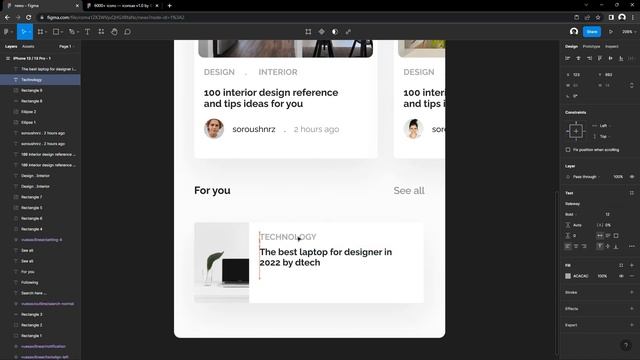
Task: Open the Raleway font family dropdown
Action: coord(573,204)
